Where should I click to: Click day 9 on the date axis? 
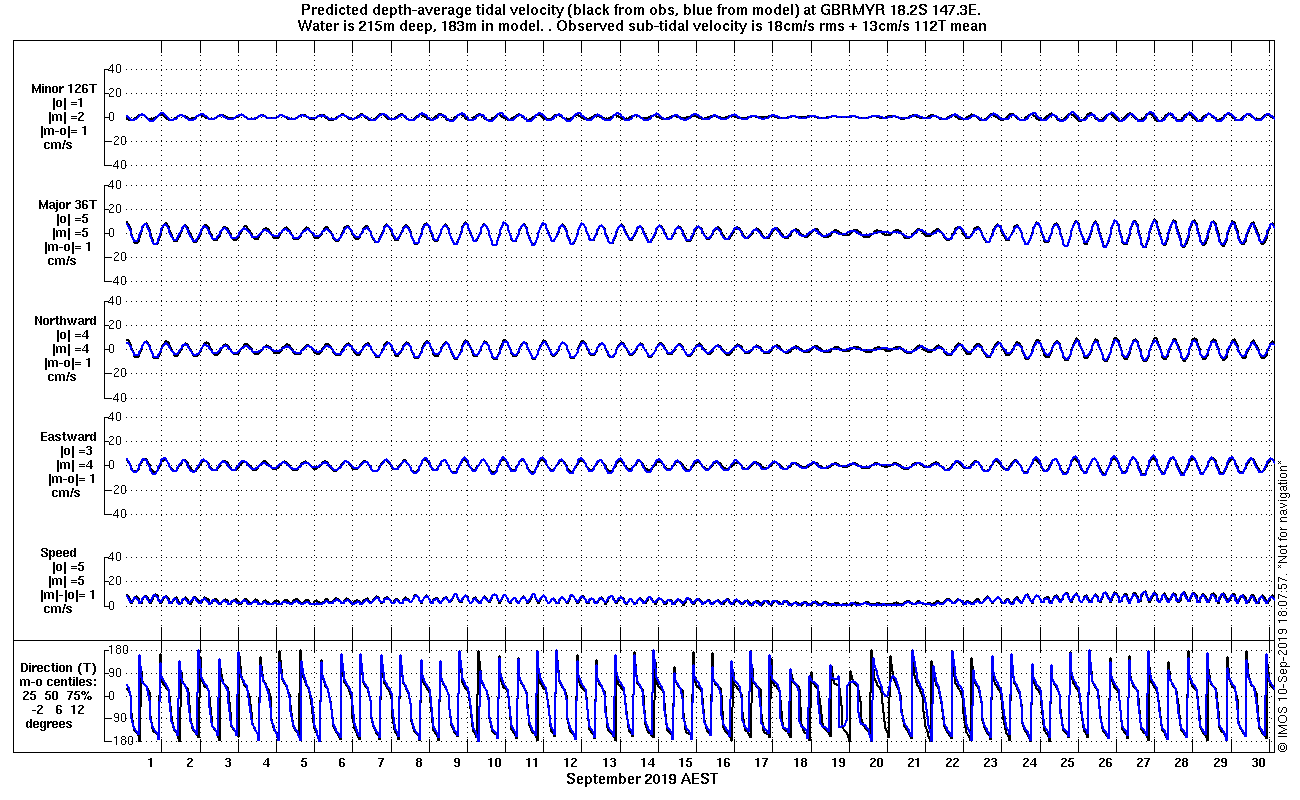457,762
